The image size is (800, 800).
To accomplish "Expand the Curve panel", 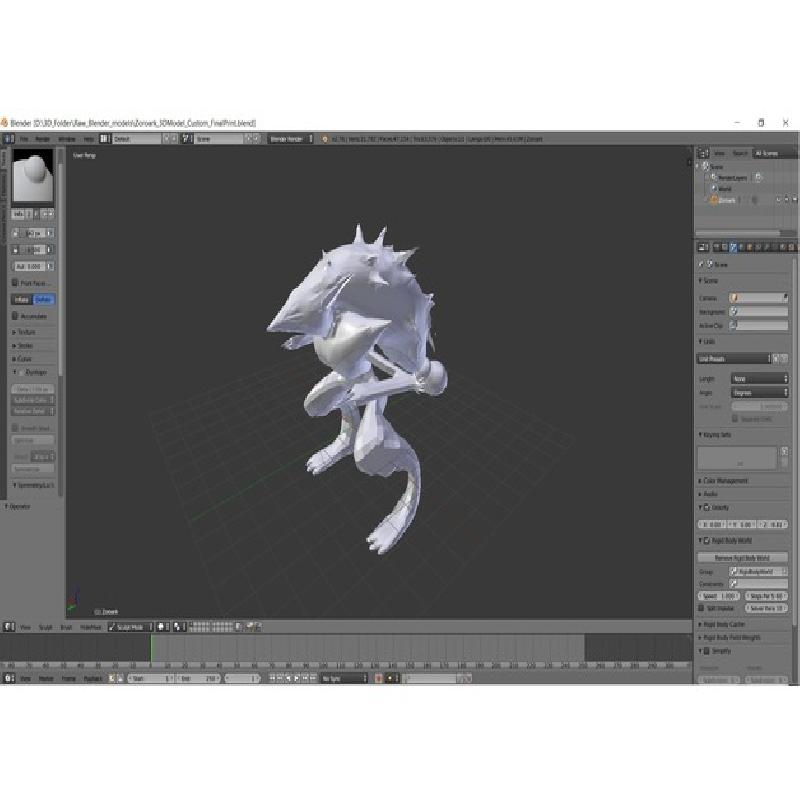I will coord(22,359).
